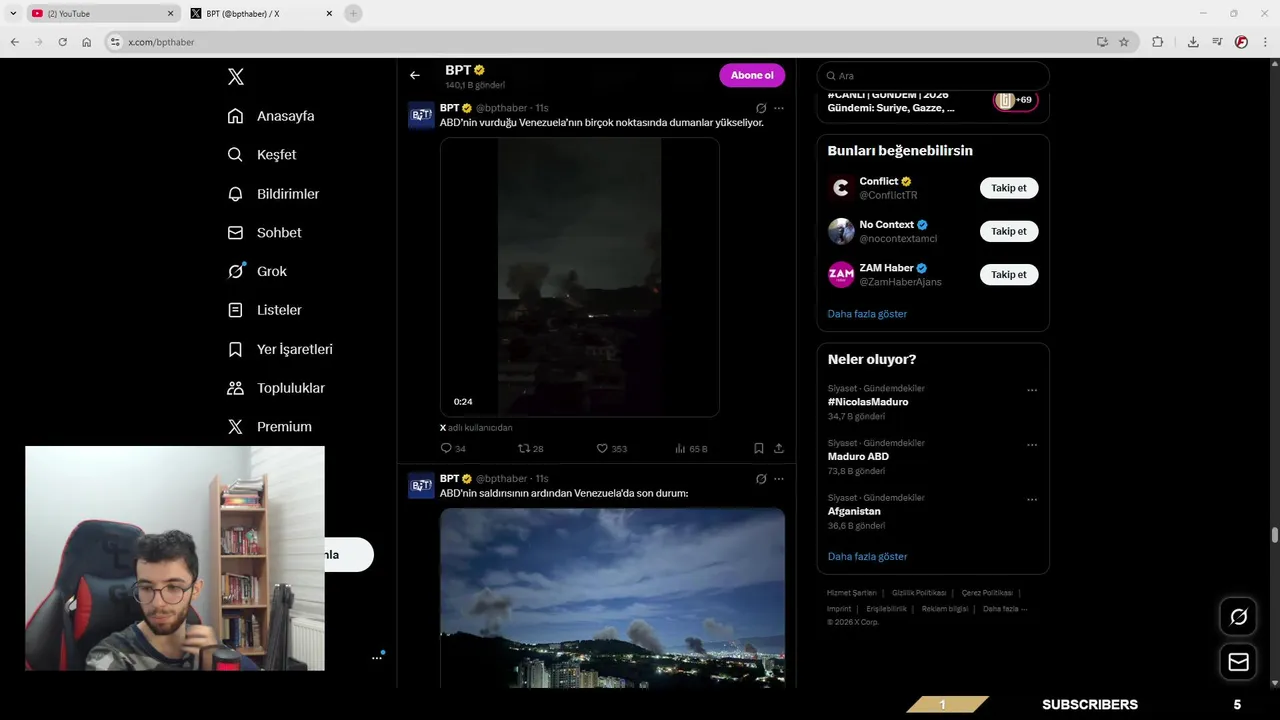
Task: Open browser extensions menu
Action: [1158, 42]
